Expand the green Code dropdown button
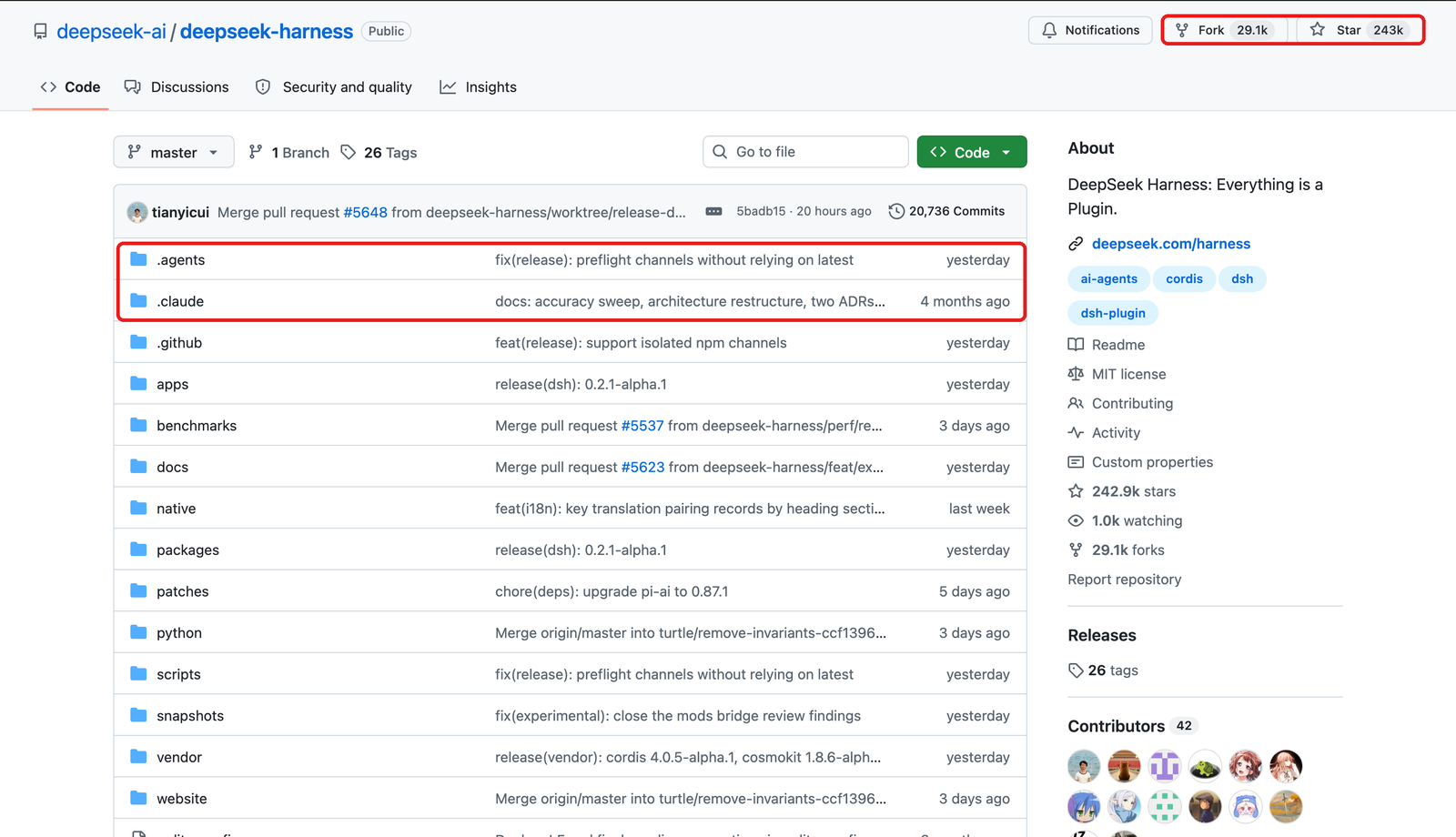This screenshot has height=837, width=1456. [972, 152]
